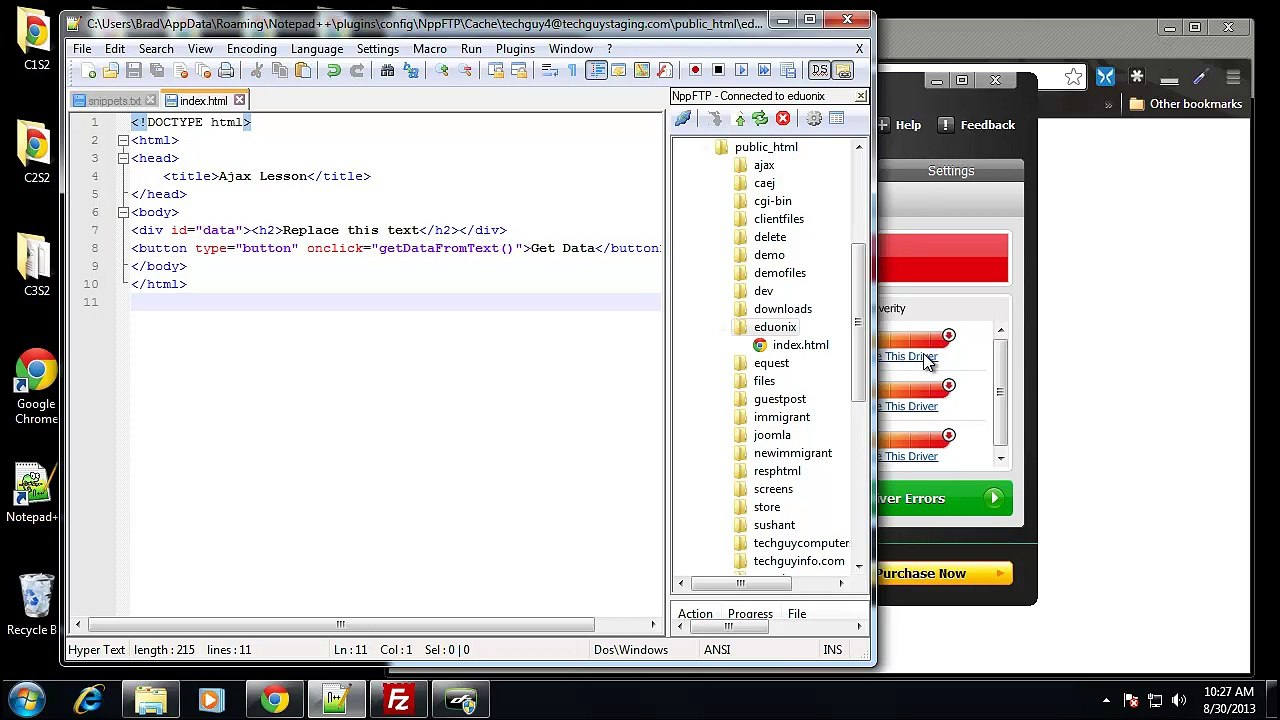
Task: Select index.html in the eduonix folder
Action: 800,345
